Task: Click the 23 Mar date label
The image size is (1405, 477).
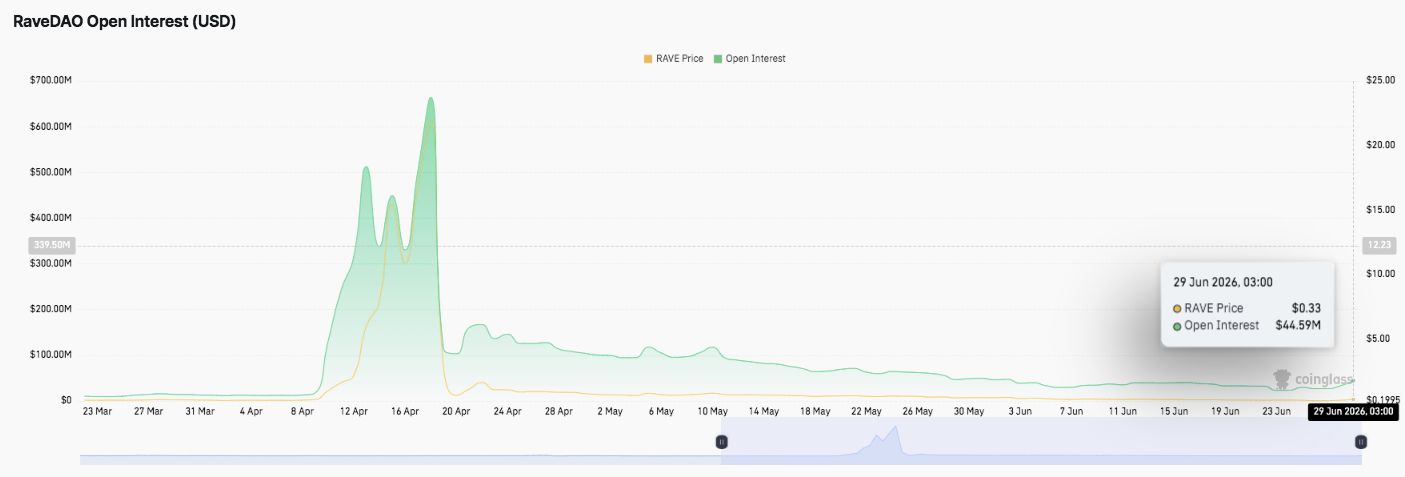Action: click(x=97, y=411)
